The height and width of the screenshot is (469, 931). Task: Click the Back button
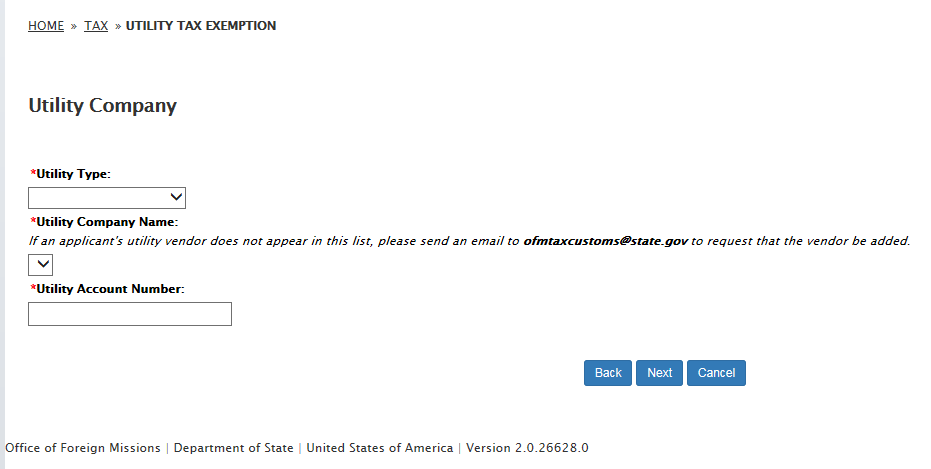(608, 373)
